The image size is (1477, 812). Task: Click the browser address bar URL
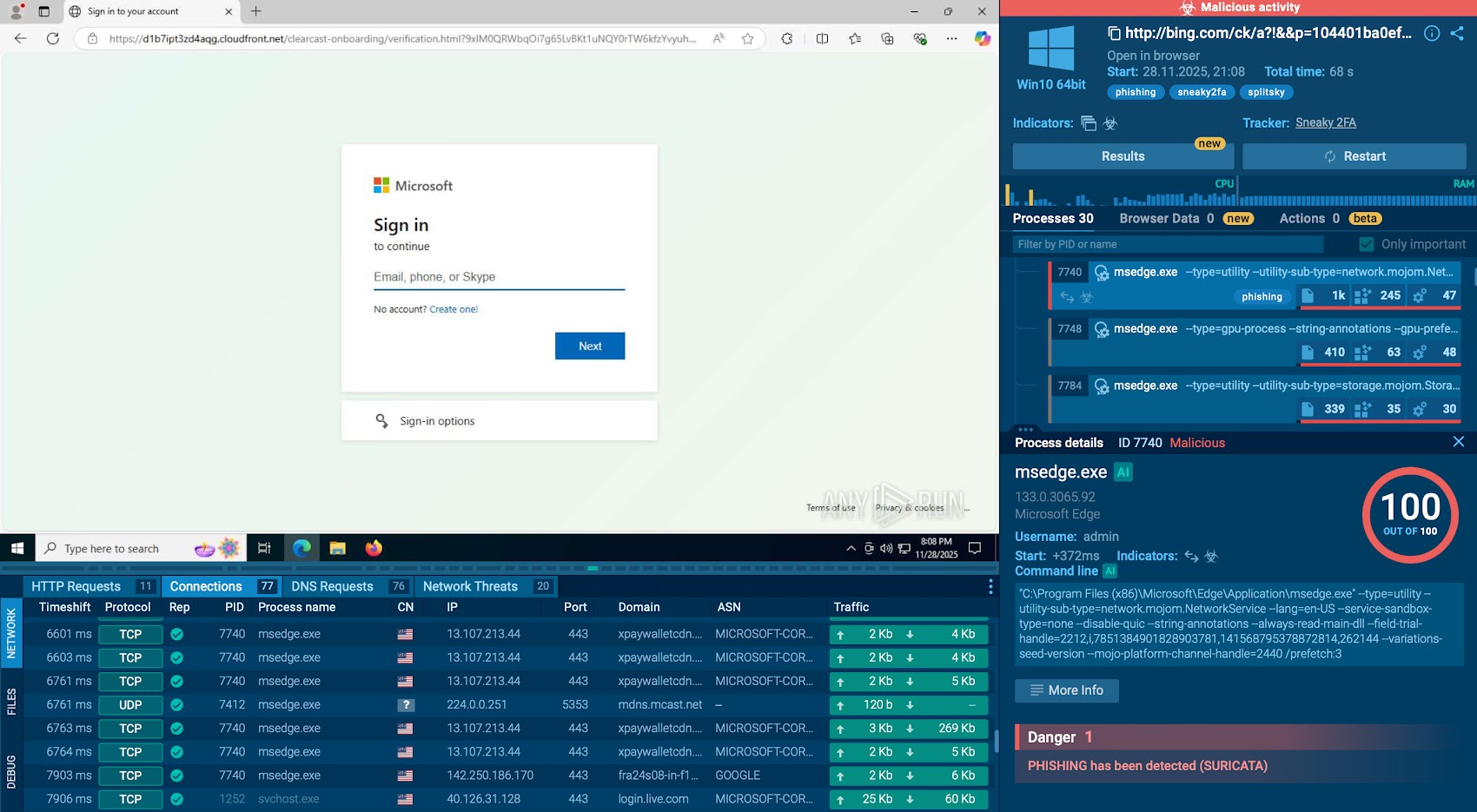pyautogui.click(x=402, y=38)
